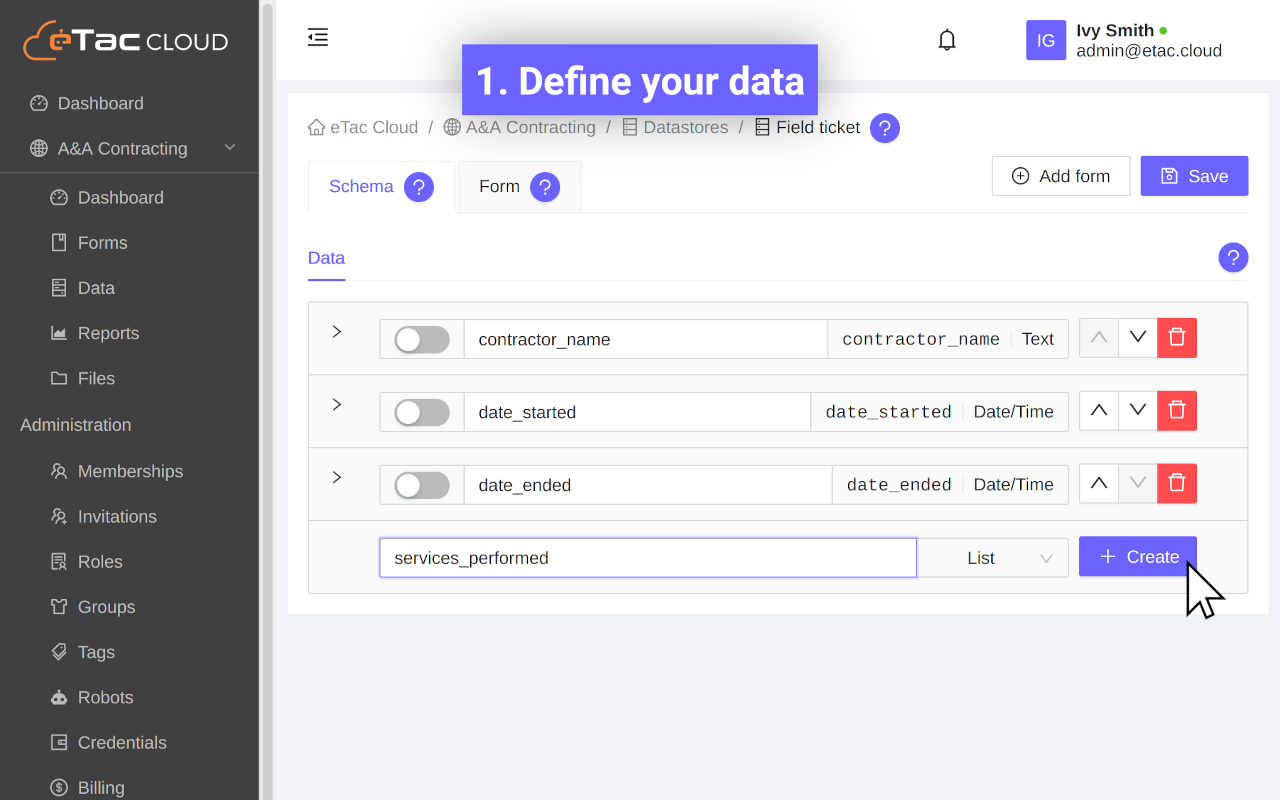This screenshot has width=1280, height=800.
Task: Toggle the date_started field switch
Action: 421,412
